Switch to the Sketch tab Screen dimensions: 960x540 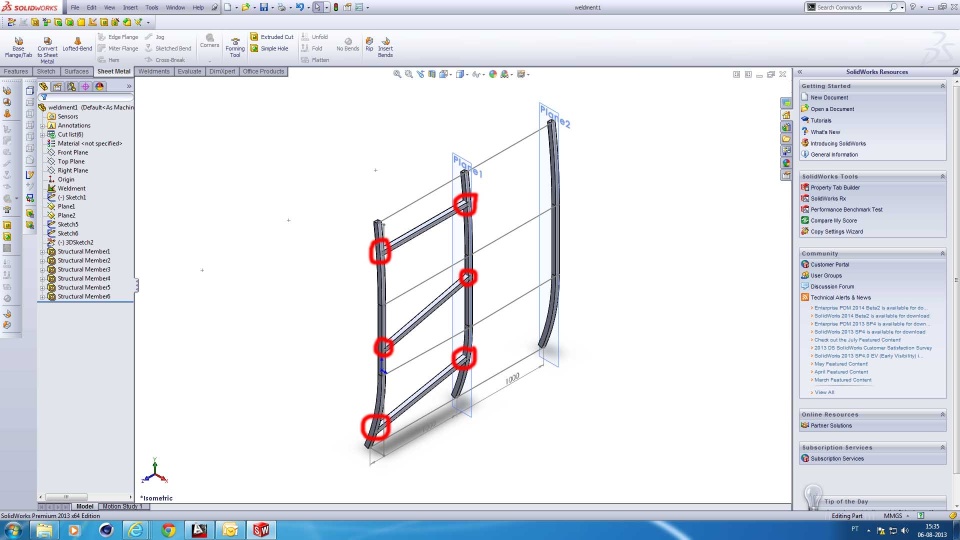(x=46, y=72)
